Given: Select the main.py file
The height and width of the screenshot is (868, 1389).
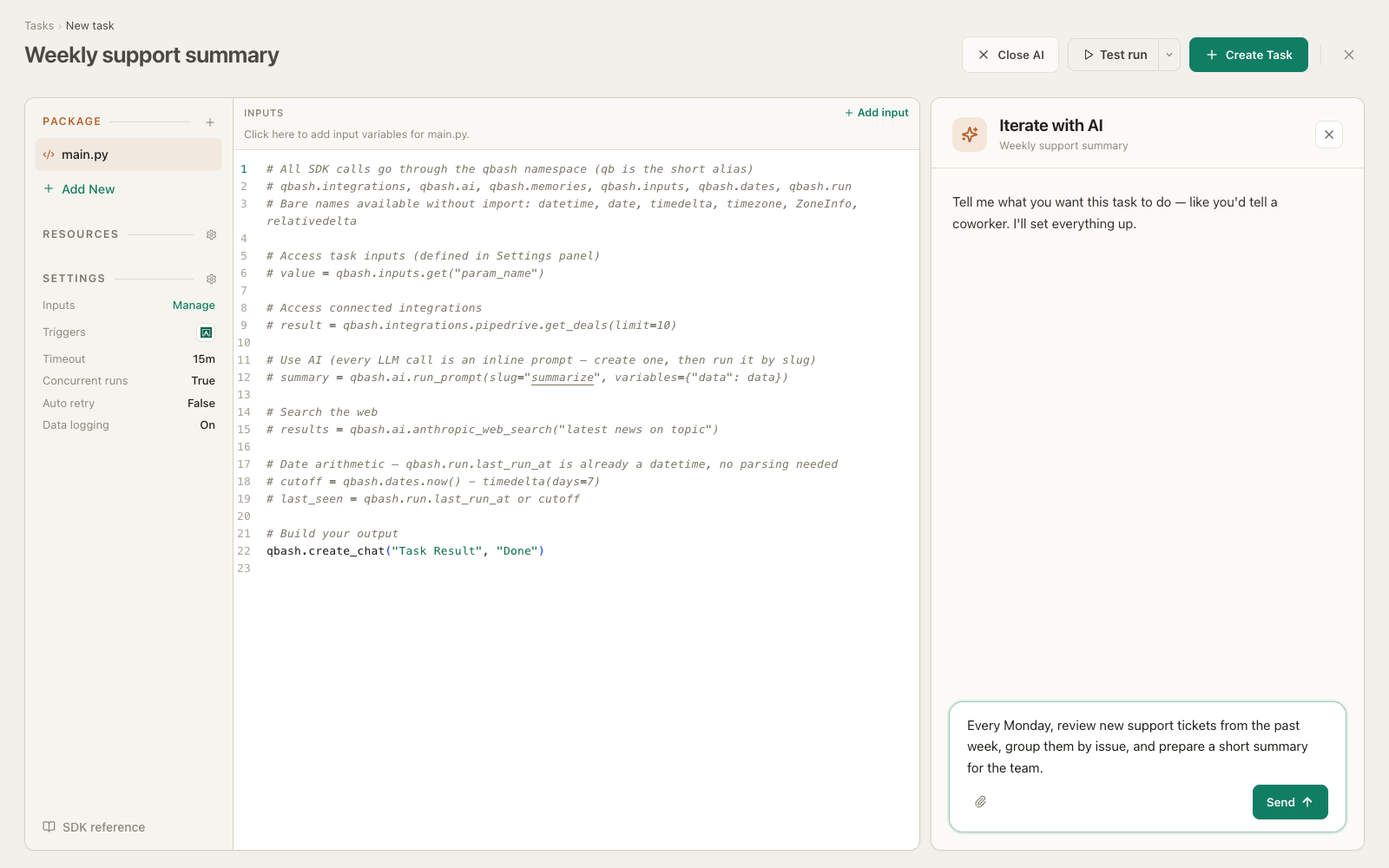Looking at the screenshot, I should 128,155.
